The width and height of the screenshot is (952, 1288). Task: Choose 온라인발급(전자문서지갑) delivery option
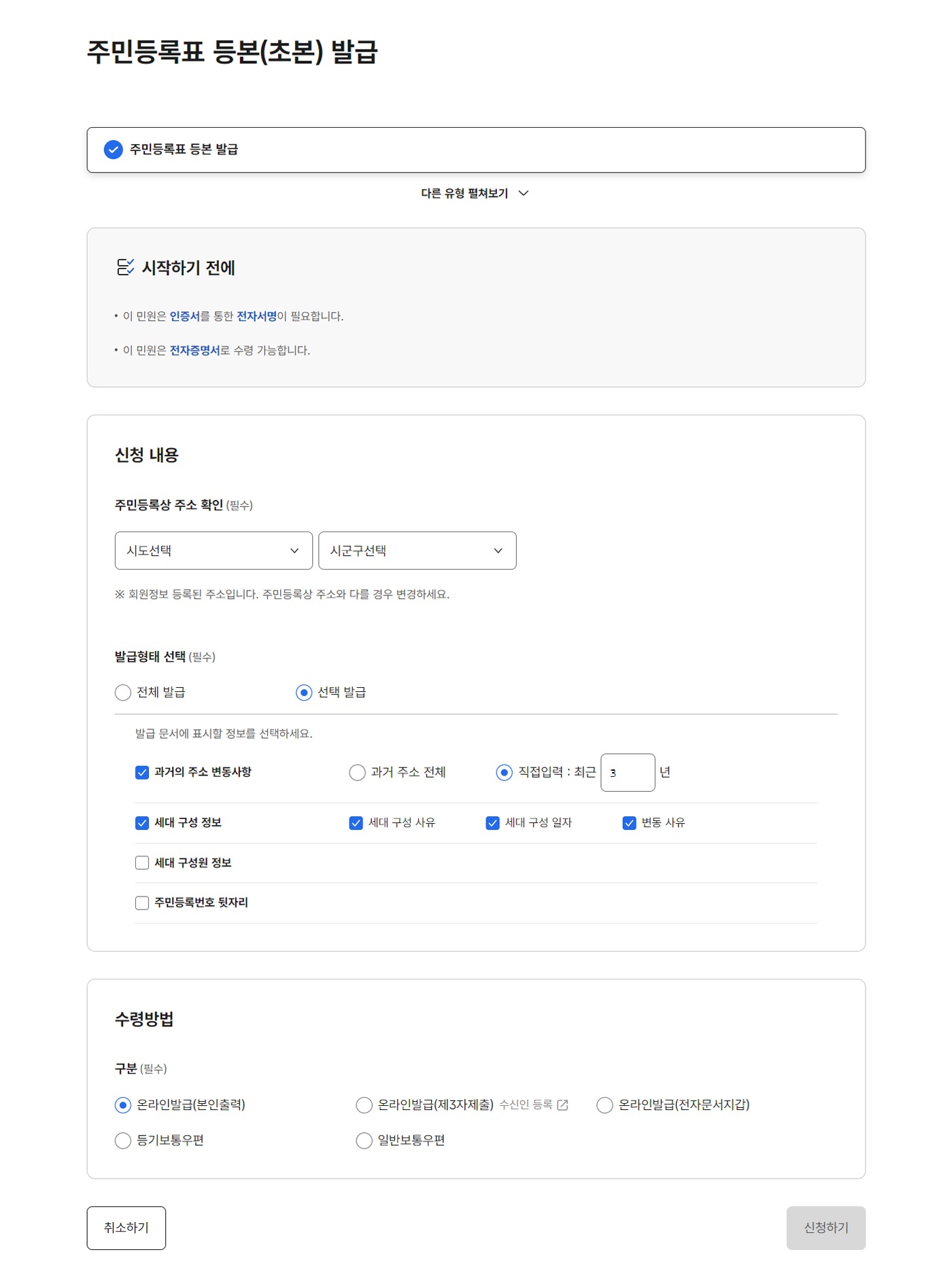coord(605,1105)
